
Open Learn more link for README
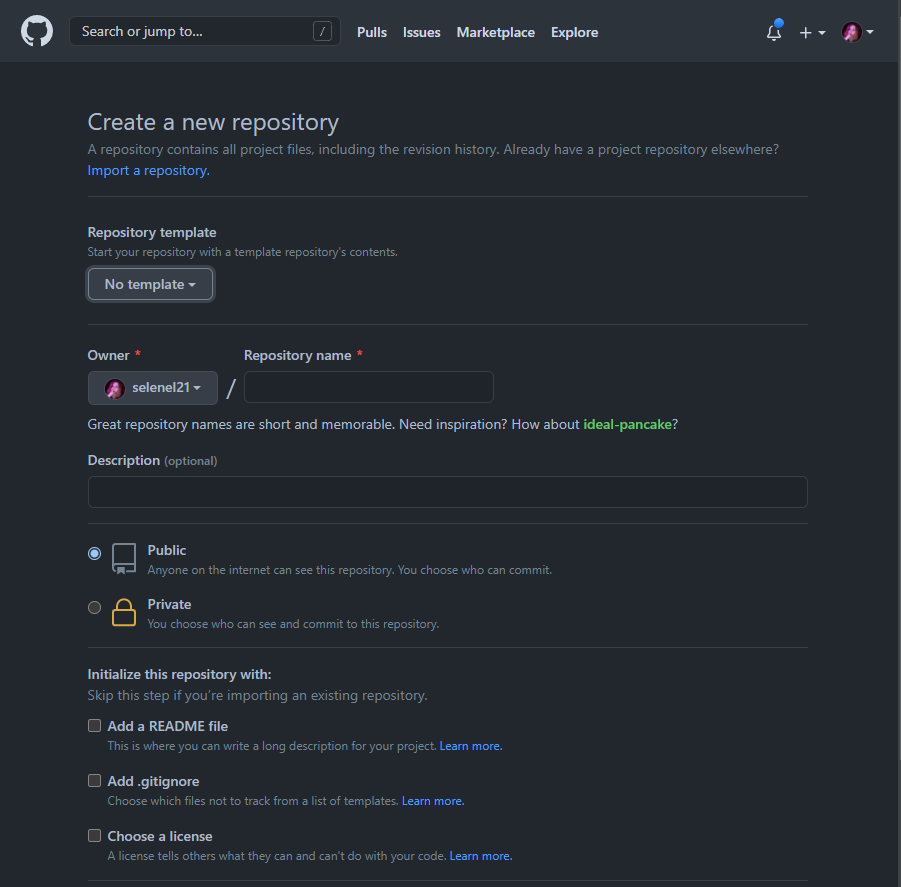471,746
